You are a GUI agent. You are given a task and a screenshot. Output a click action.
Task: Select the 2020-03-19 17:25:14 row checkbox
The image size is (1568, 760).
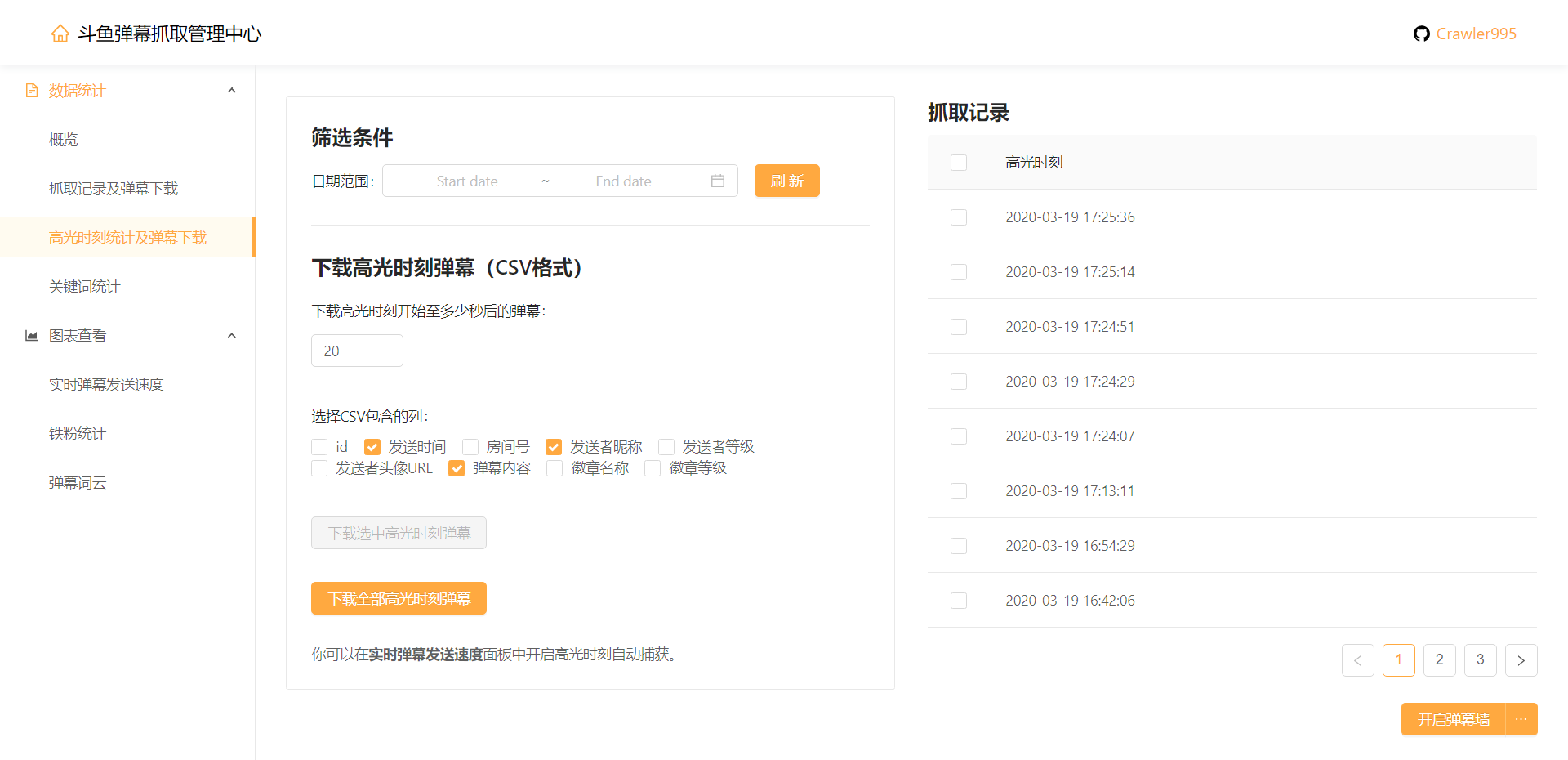(959, 272)
